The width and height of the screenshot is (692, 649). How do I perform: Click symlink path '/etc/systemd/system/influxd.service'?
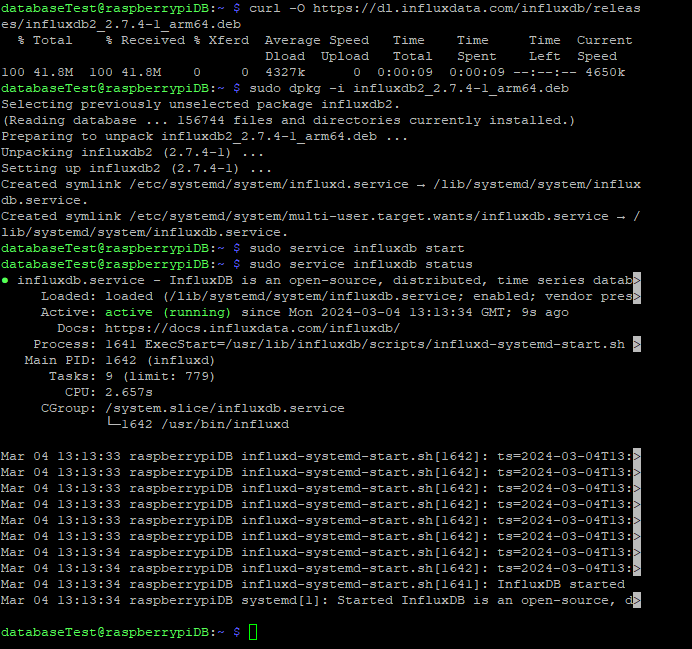tap(269, 184)
